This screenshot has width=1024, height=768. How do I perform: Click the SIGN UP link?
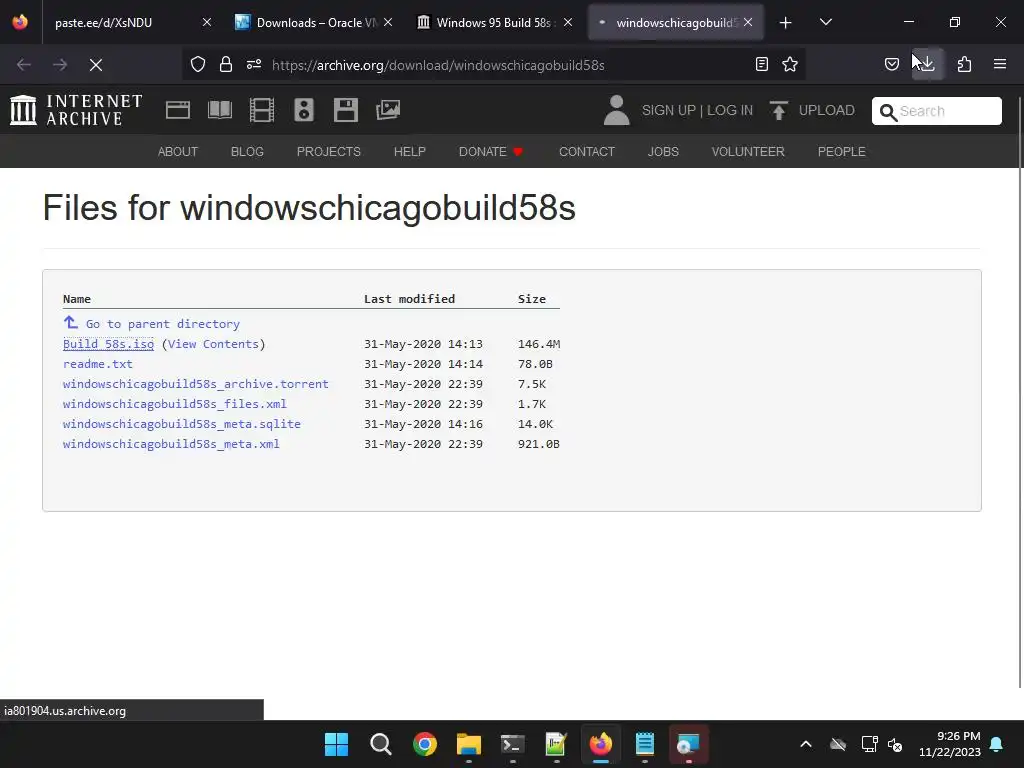pyautogui.click(x=667, y=110)
